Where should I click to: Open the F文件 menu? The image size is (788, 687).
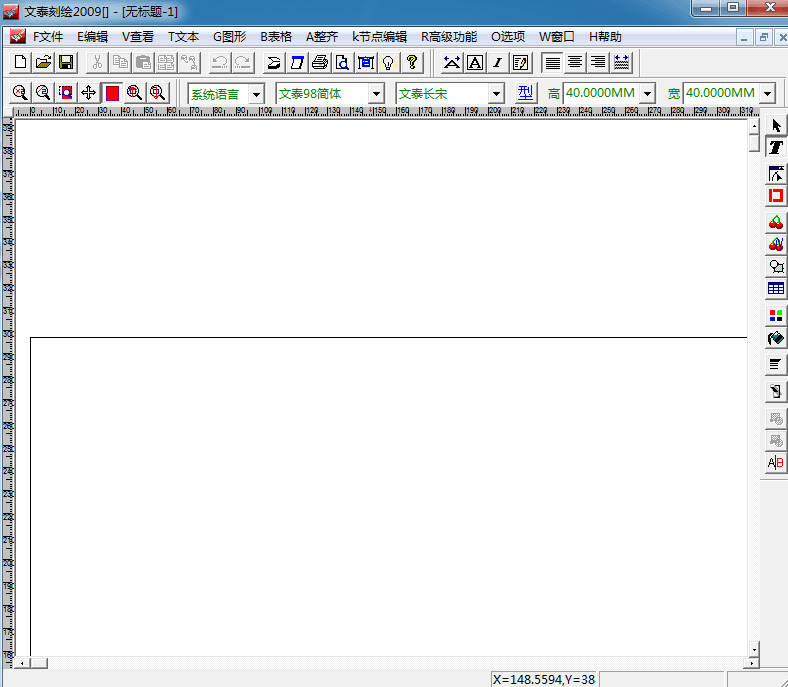[47, 37]
